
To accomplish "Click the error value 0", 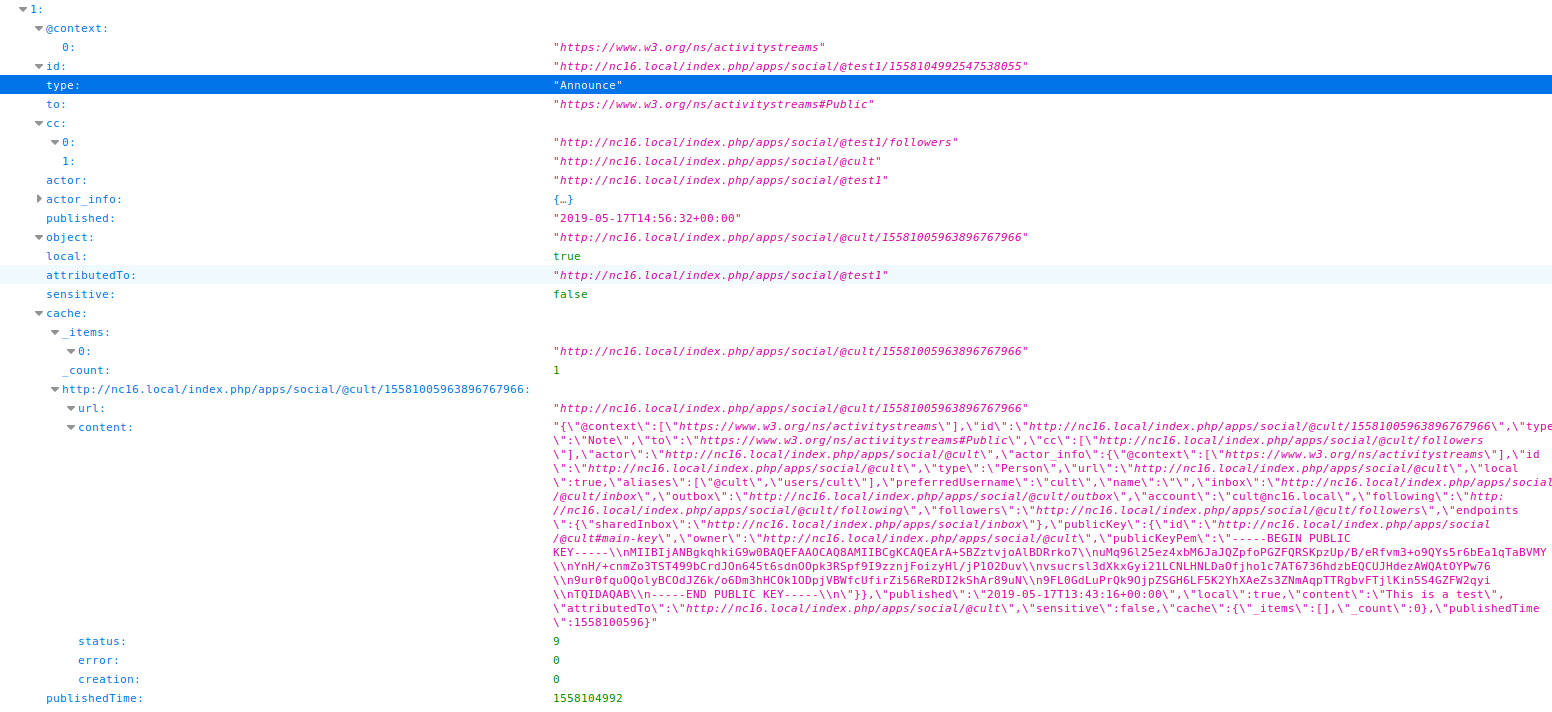I will click(x=557, y=660).
